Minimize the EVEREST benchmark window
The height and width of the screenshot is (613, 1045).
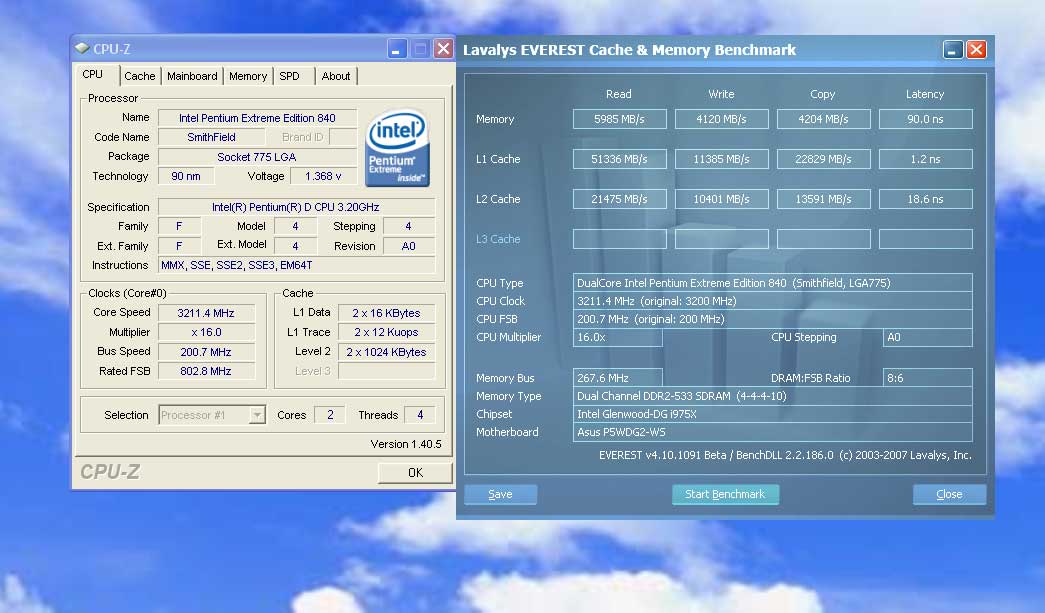tap(953, 50)
